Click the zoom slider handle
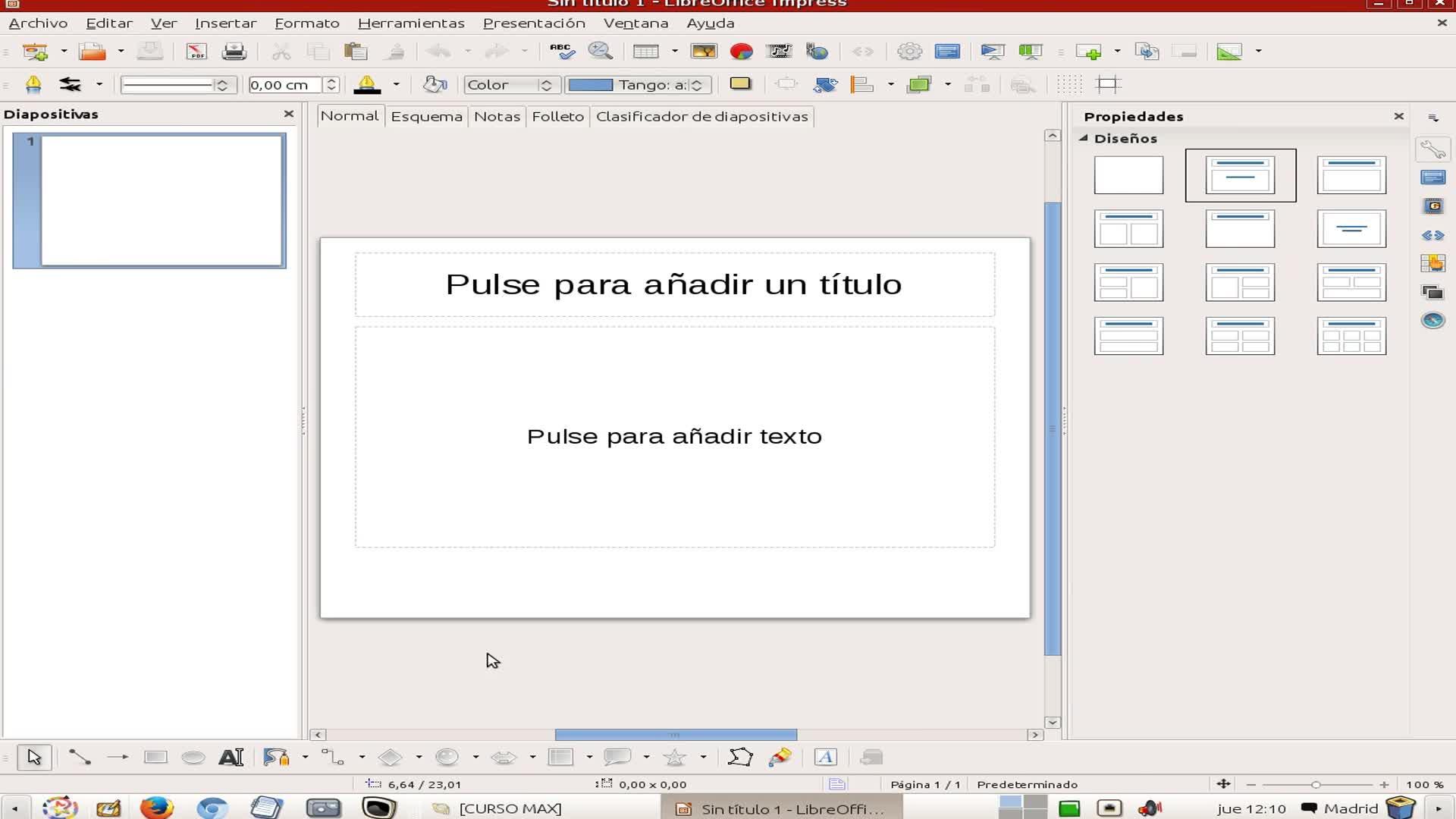Image resolution: width=1456 pixels, height=819 pixels. click(1316, 785)
